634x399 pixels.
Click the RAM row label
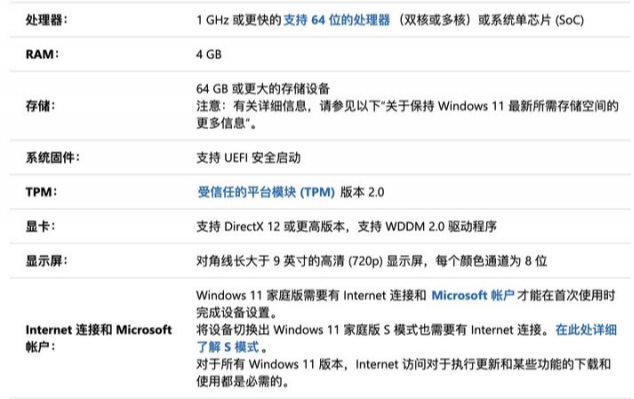(x=42, y=54)
